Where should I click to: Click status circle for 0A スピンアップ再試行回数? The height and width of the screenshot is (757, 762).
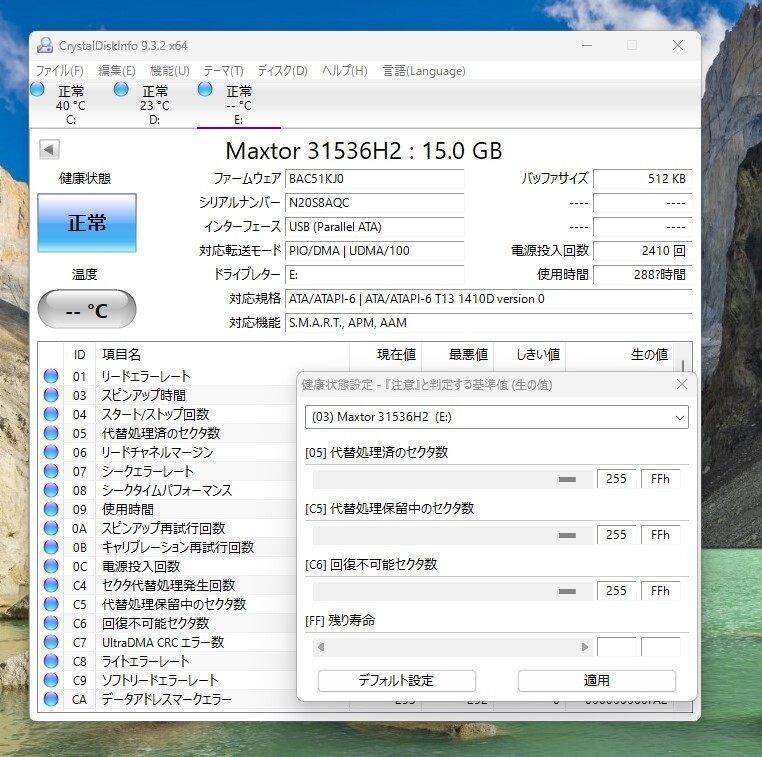(x=51, y=528)
